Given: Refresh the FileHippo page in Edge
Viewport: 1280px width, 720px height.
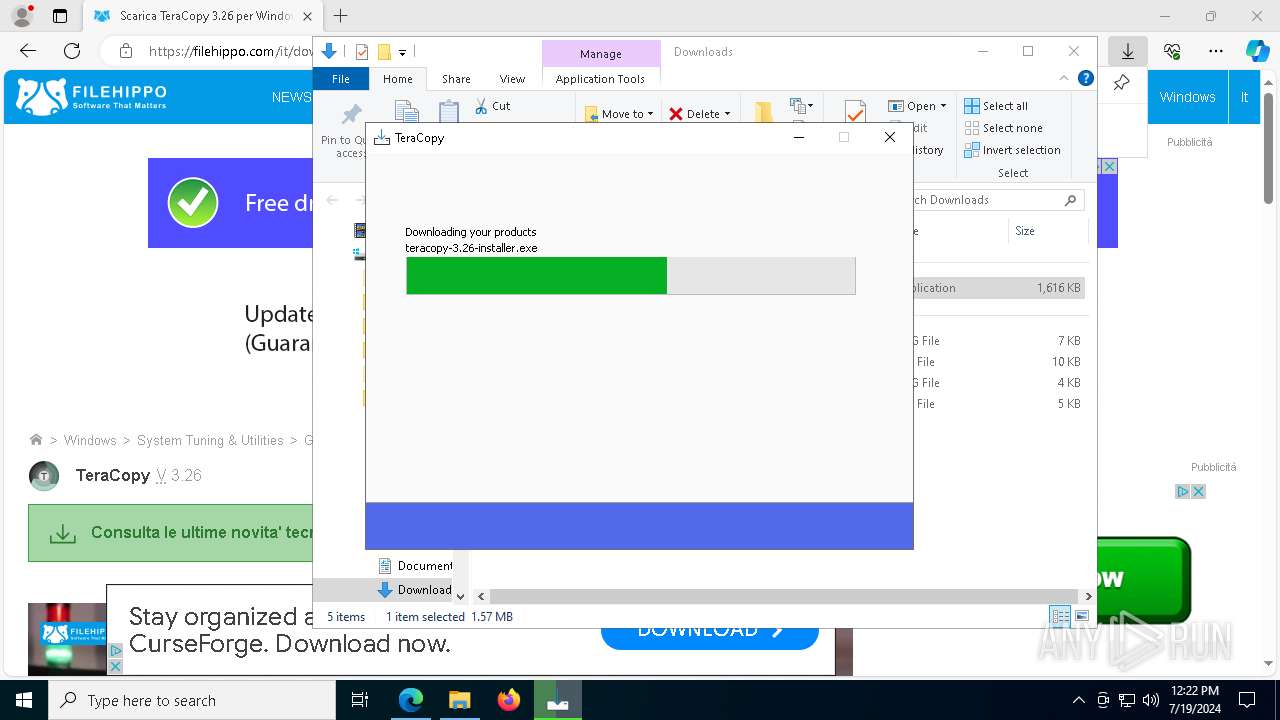Looking at the screenshot, I should pyautogui.click(x=72, y=51).
